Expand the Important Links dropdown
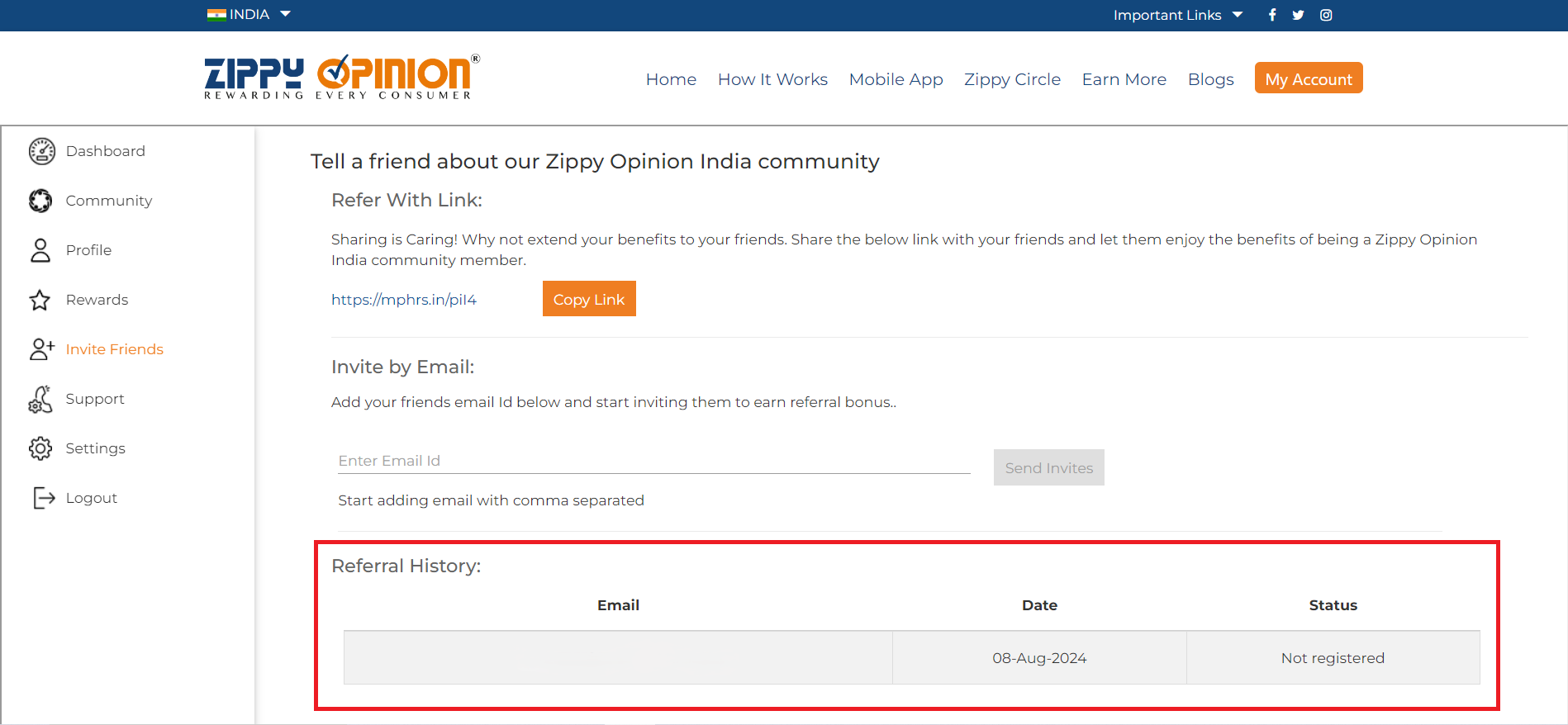 point(1177,15)
